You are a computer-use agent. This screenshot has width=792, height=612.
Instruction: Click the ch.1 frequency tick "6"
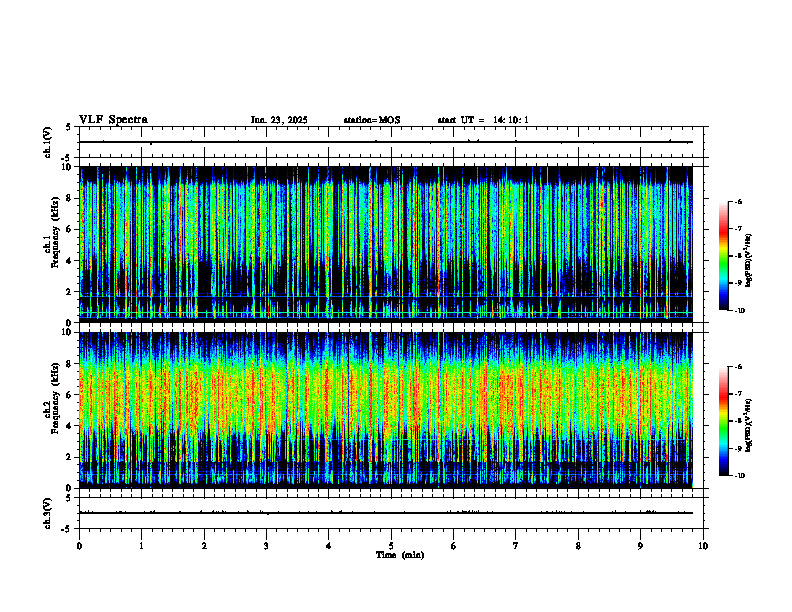(x=69, y=230)
